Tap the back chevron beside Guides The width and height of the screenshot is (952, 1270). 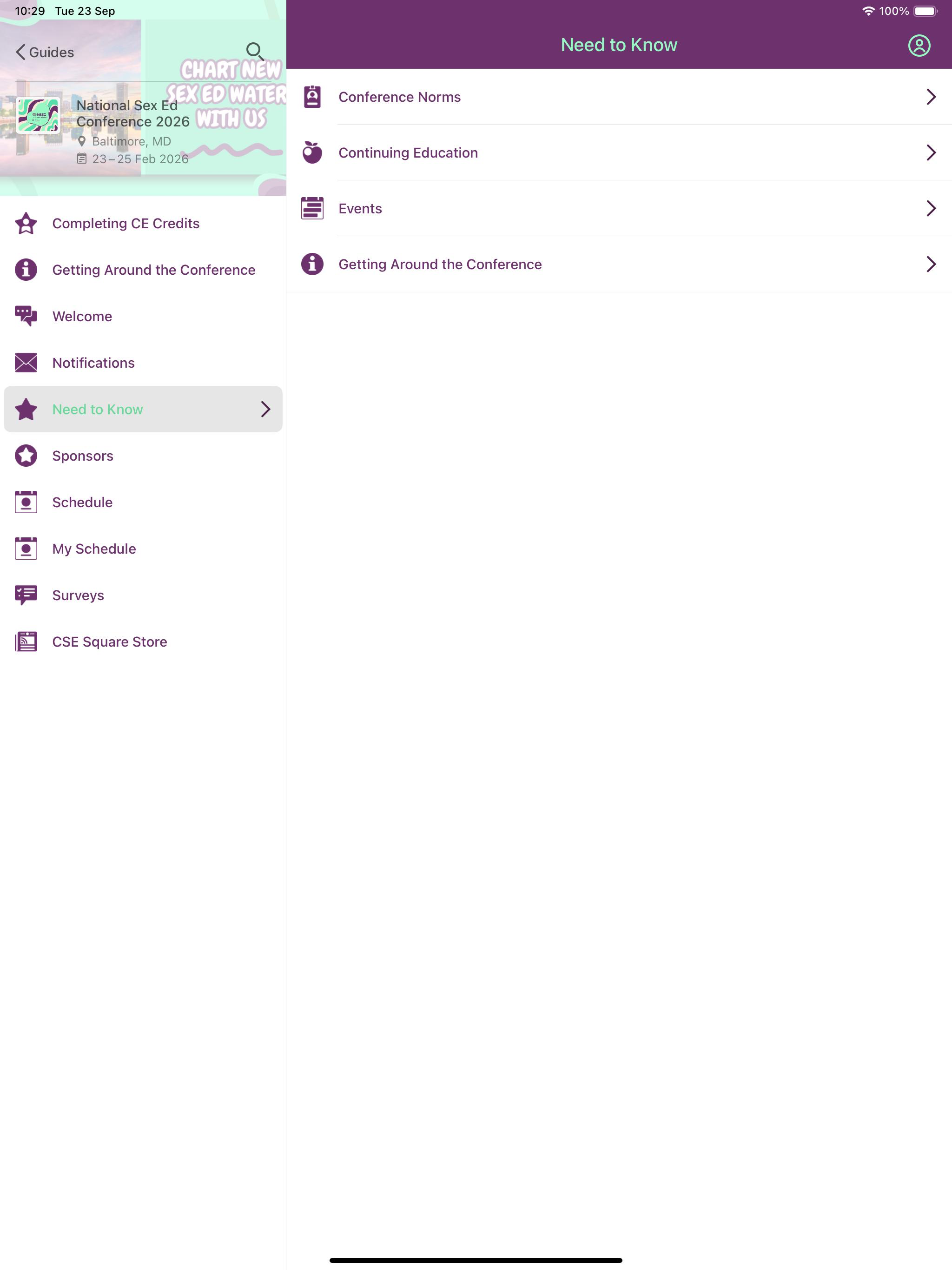pyautogui.click(x=20, y=52)
